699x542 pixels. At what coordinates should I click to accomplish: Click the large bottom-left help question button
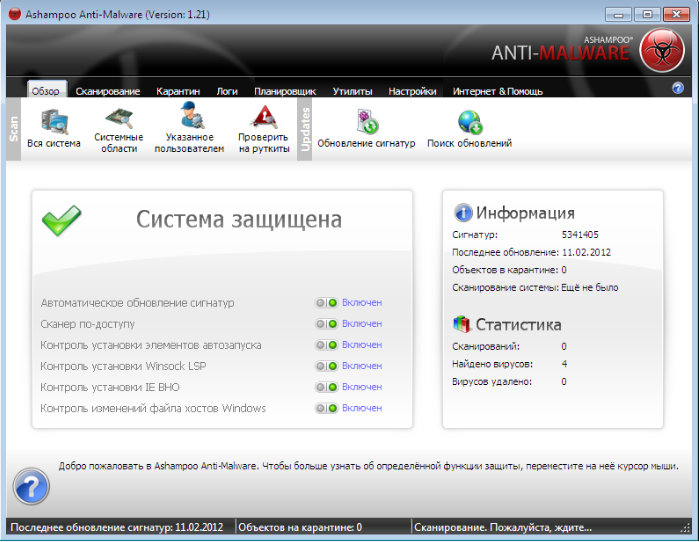point(31,486)
